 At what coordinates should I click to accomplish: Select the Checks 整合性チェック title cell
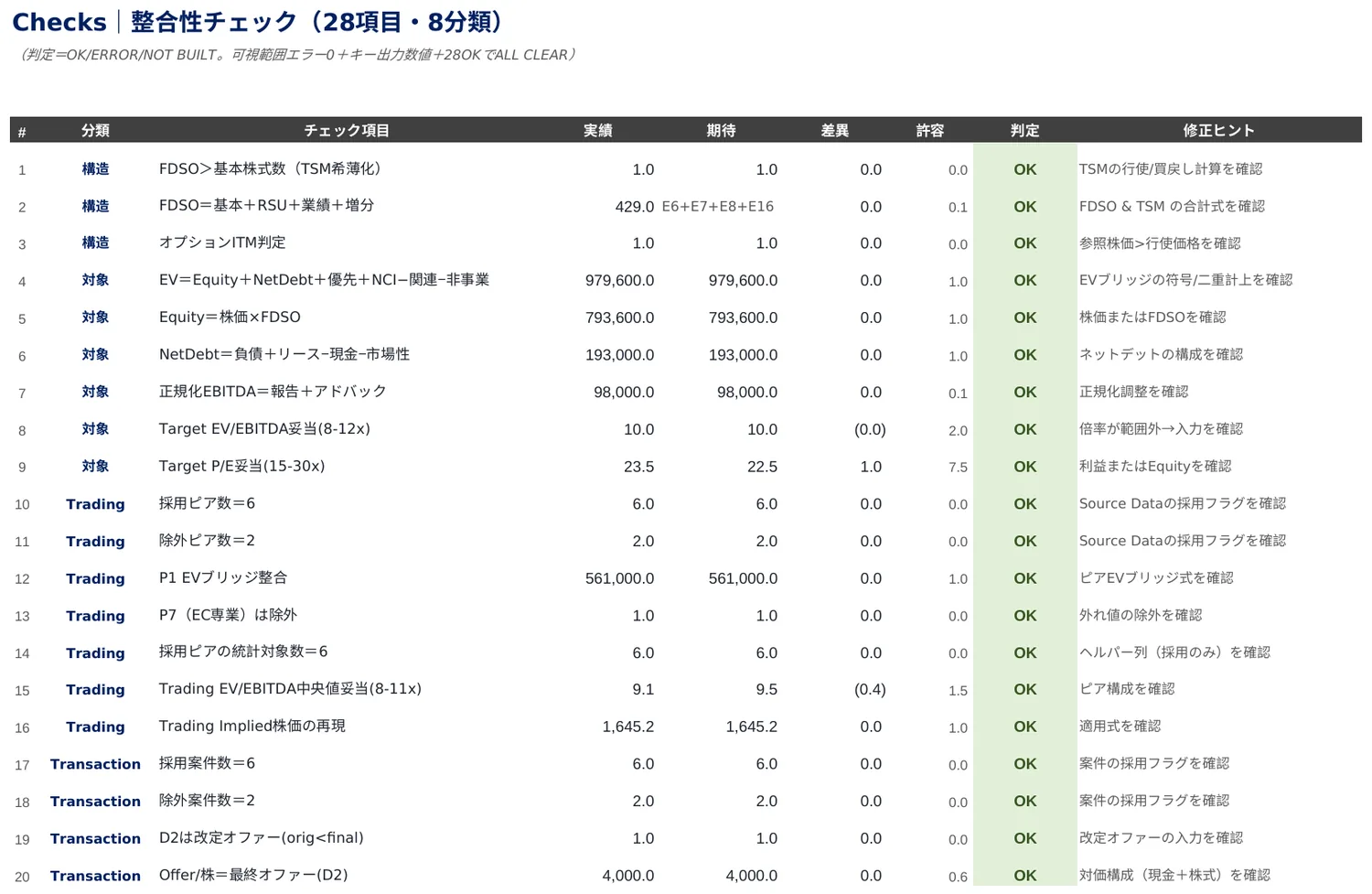(x=259, y=22)
